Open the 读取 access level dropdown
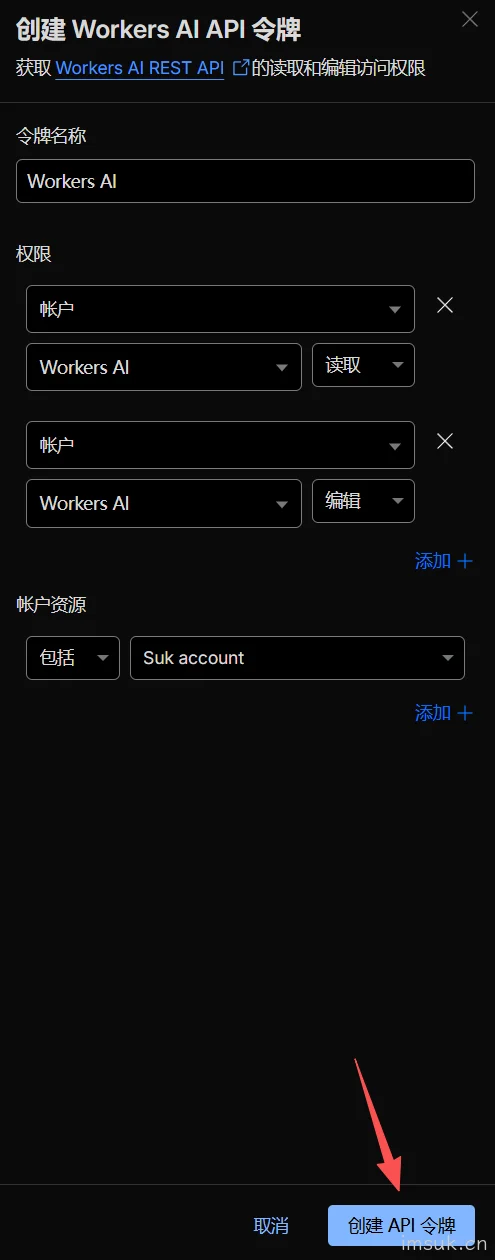The image size is (495, 1260). [x=363, y=365]
